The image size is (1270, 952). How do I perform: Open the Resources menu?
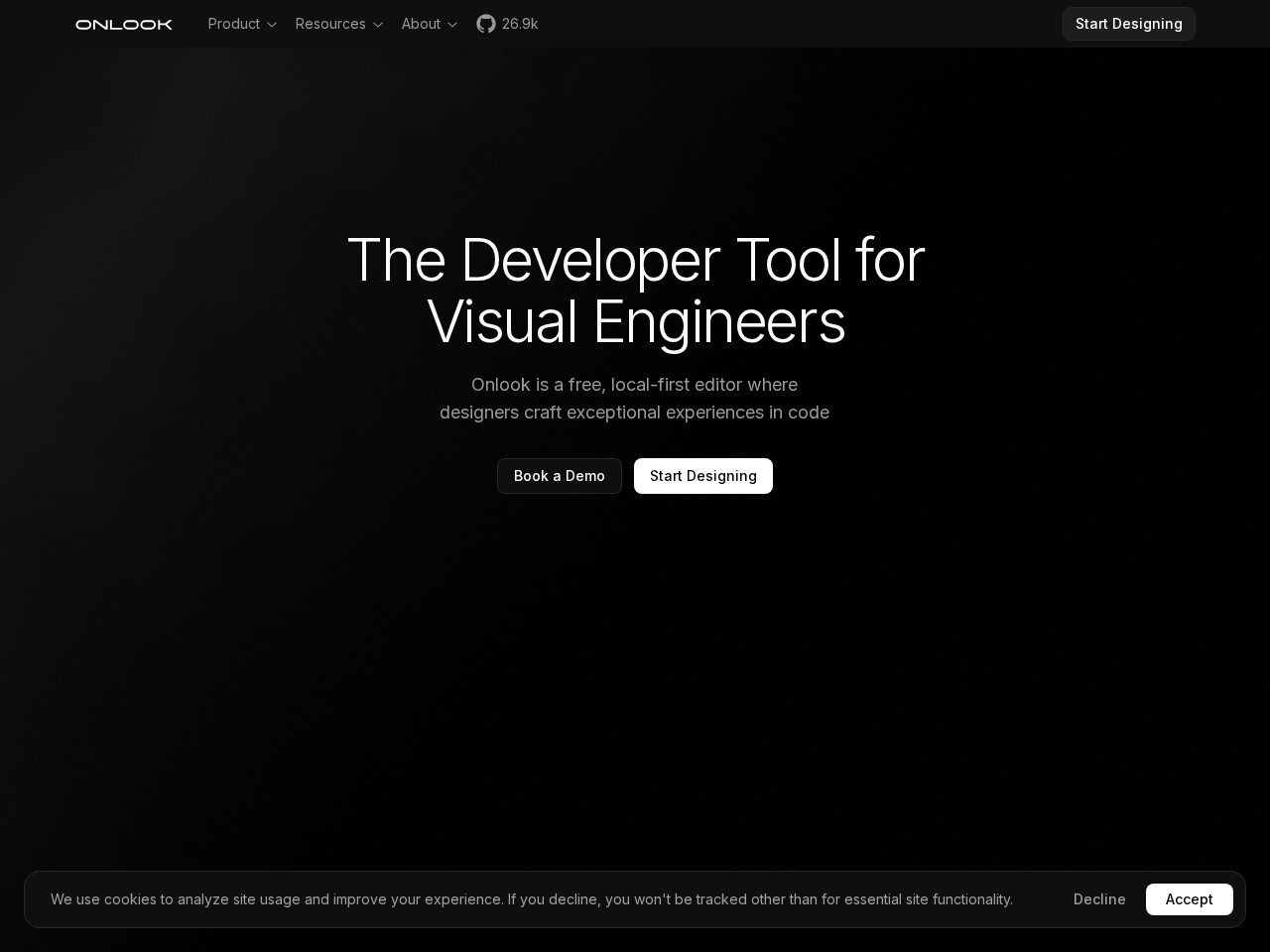tap(339, 24)
